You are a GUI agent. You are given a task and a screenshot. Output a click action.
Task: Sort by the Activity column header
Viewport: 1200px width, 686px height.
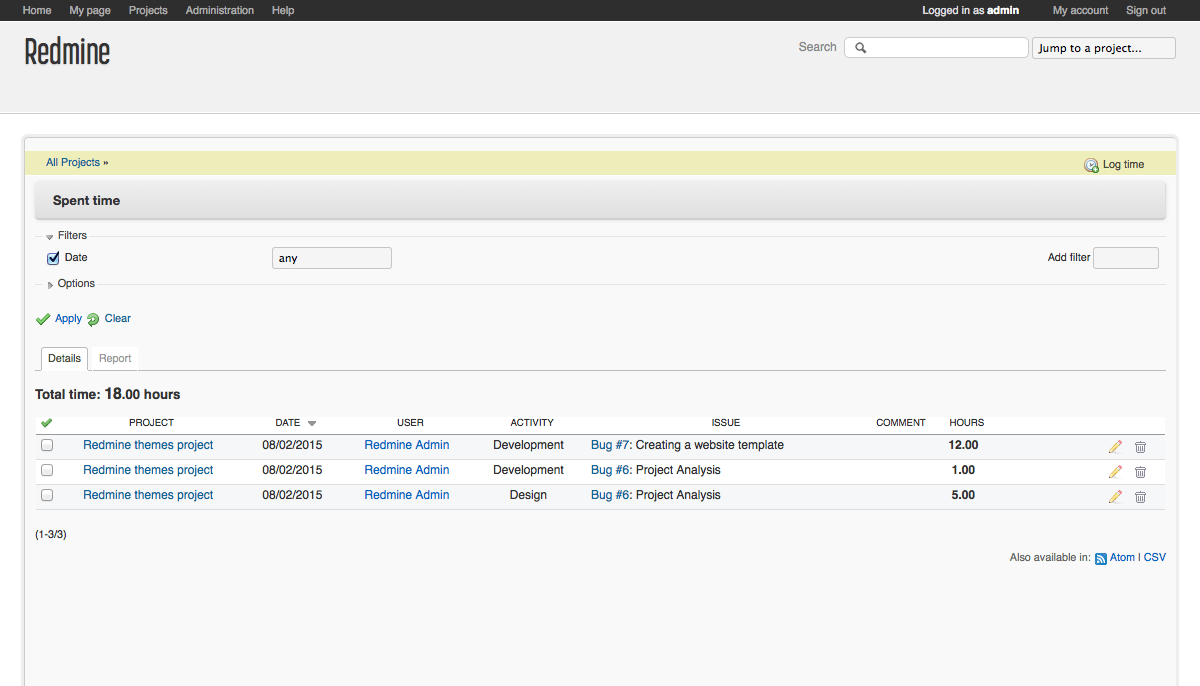coord(532,423)
